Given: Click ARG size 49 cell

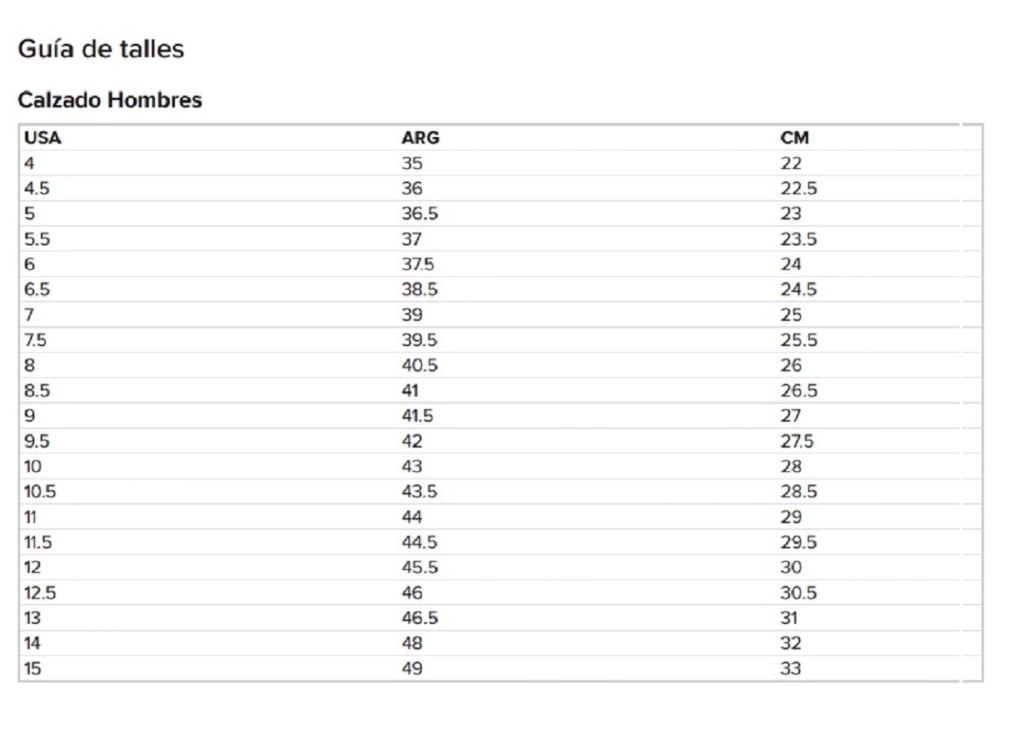Looking at the screenshot, I should [412, 668].
